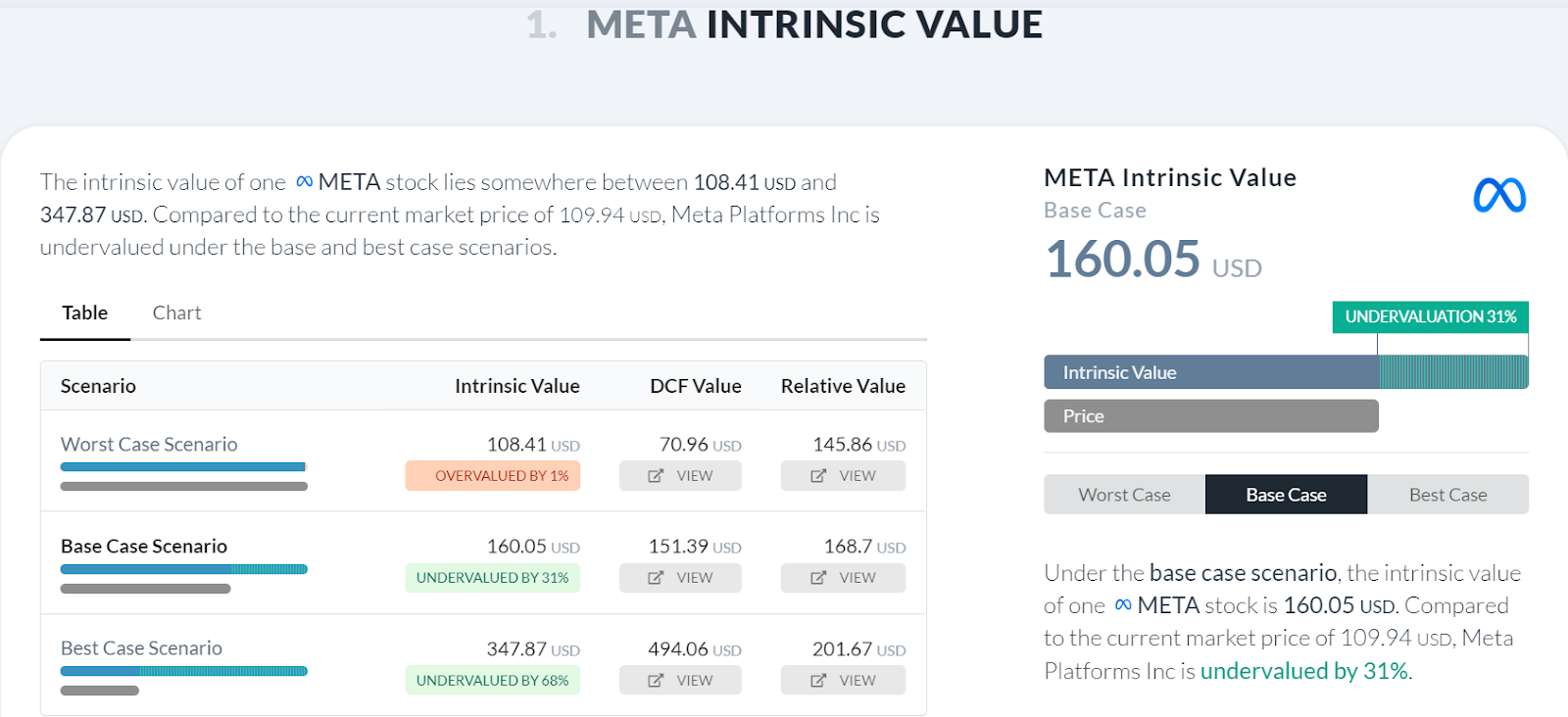Screen dimensions: 1568x717
Task: Click the large 160.05 USD headline value
Action: click(1153, 260)
